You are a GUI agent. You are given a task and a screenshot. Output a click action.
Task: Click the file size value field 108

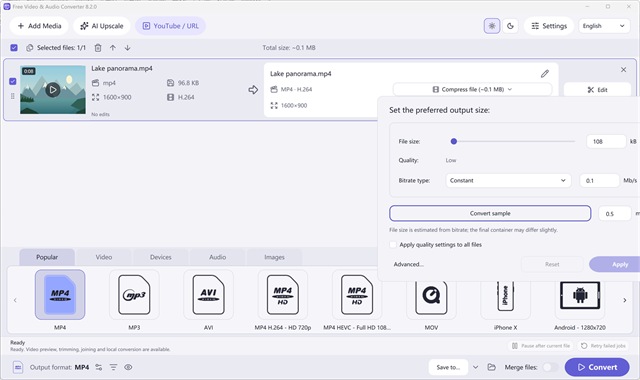pos(606,141)
